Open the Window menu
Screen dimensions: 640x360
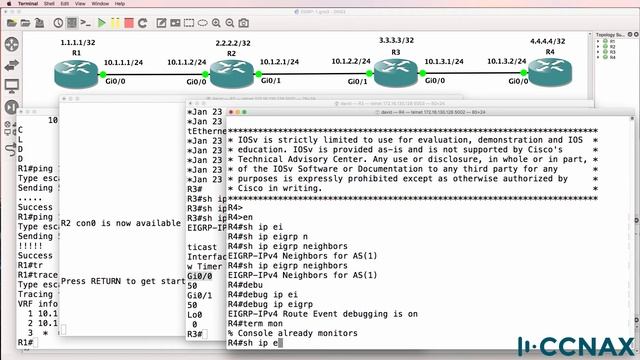[100, 3]
